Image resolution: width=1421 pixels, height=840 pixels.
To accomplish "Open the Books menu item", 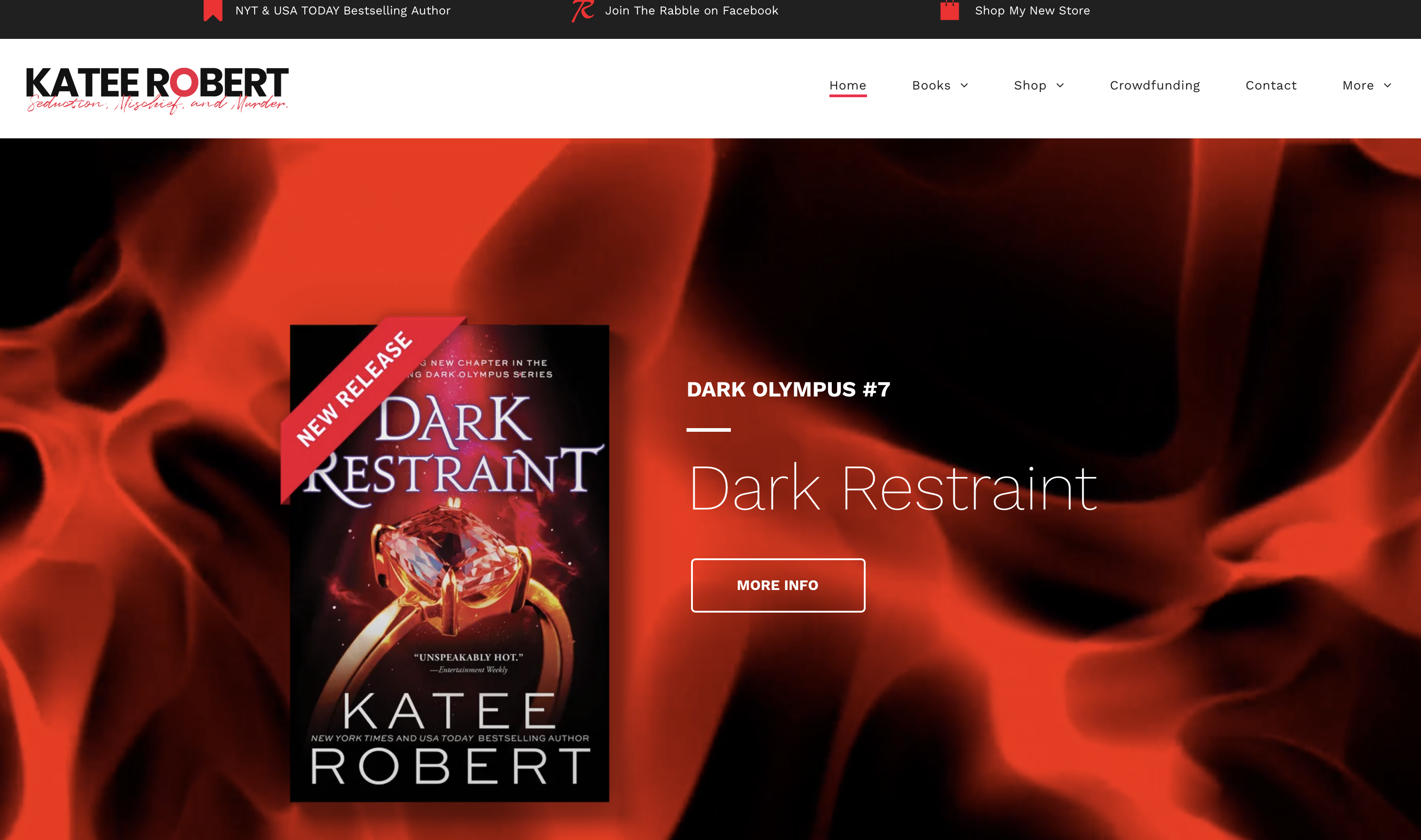I will point(931,85).
